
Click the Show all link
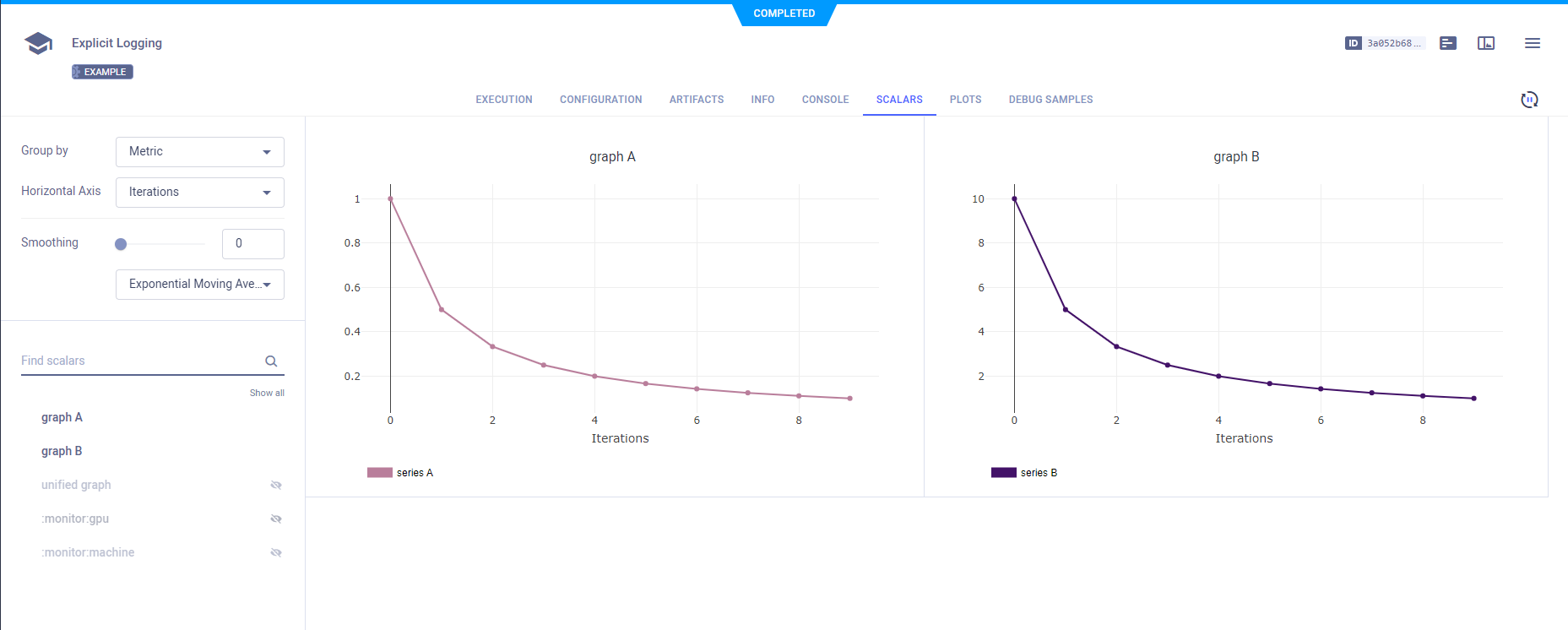[x=267, y=394]
